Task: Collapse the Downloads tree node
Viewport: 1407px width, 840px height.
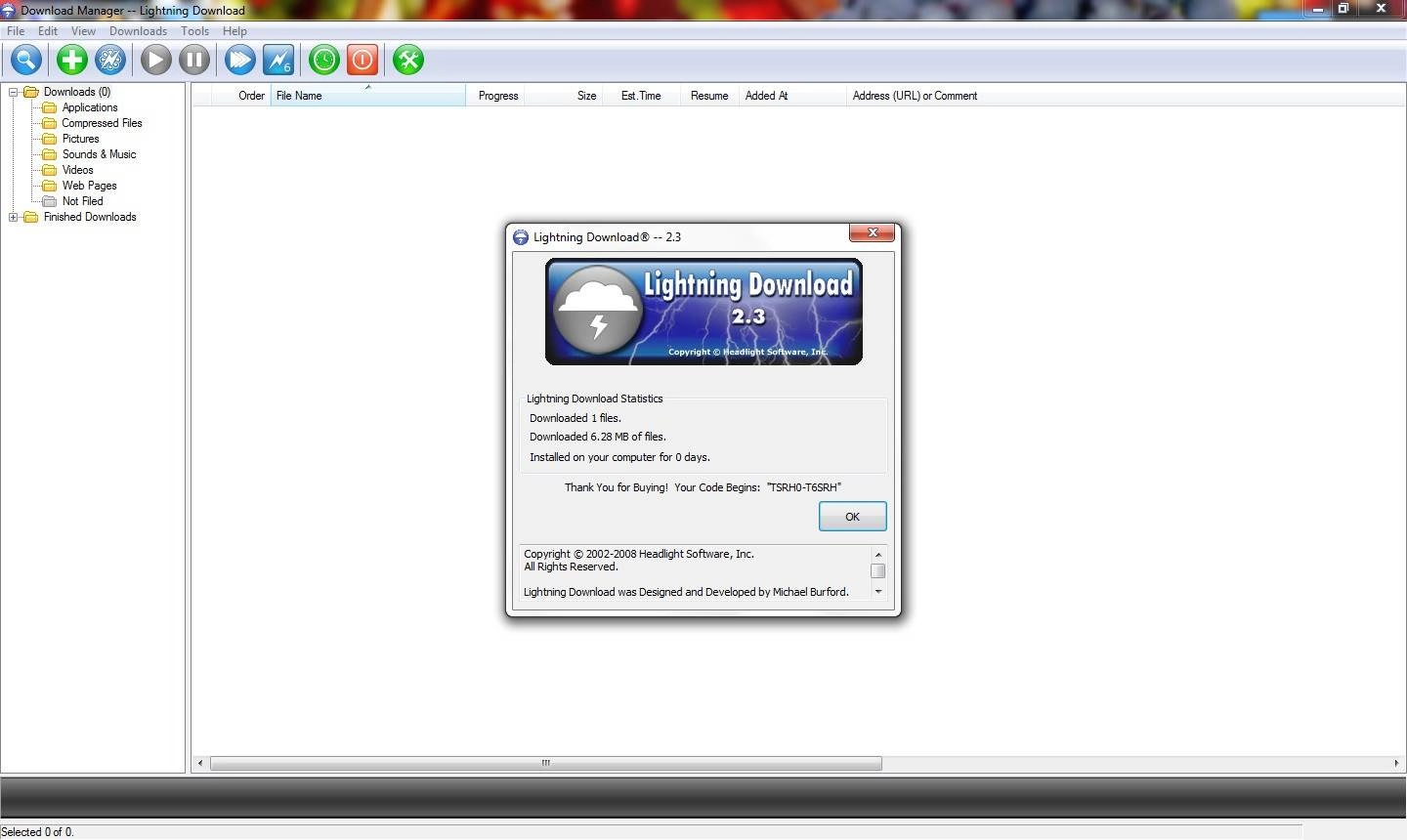Action: (x=14, y=92)
